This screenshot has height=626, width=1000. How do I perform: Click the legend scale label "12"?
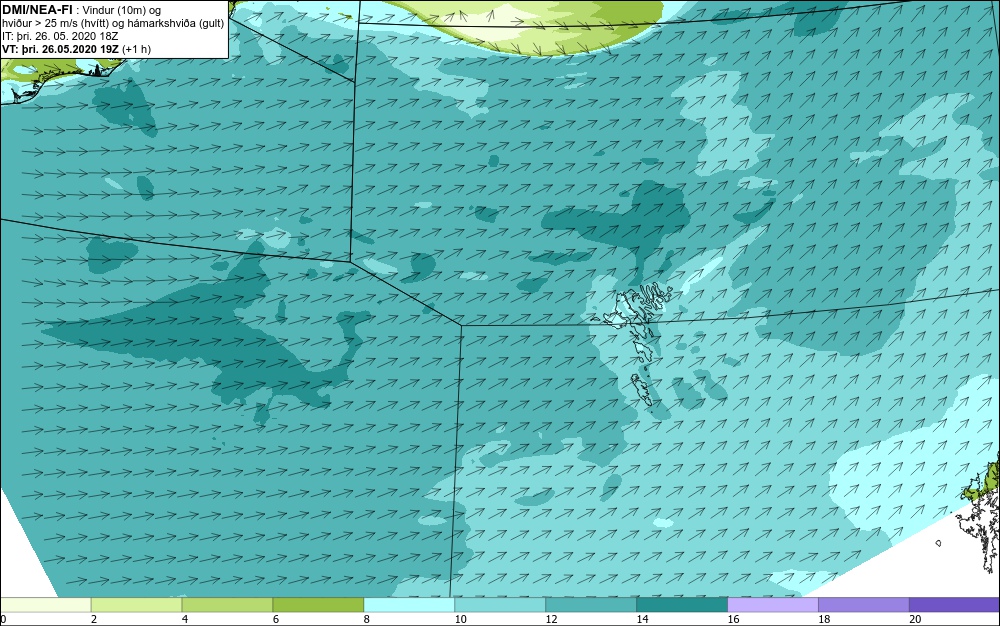click(x=551, y=619)
